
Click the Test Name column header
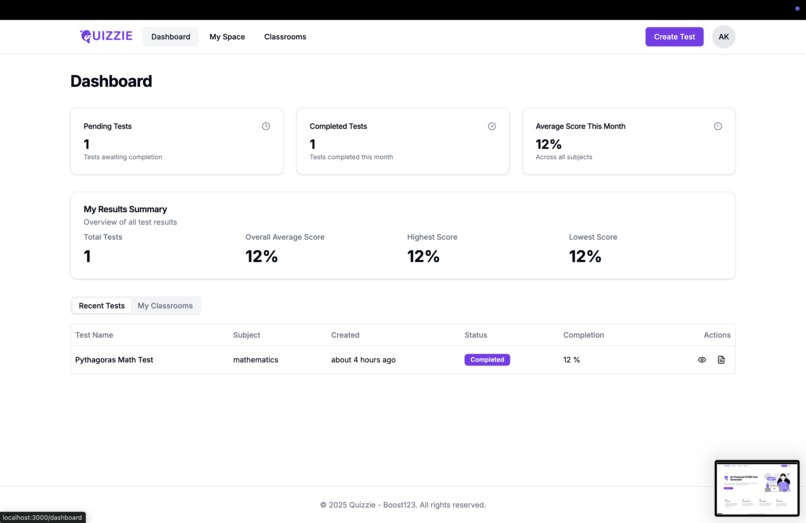(x=94, y=335)
